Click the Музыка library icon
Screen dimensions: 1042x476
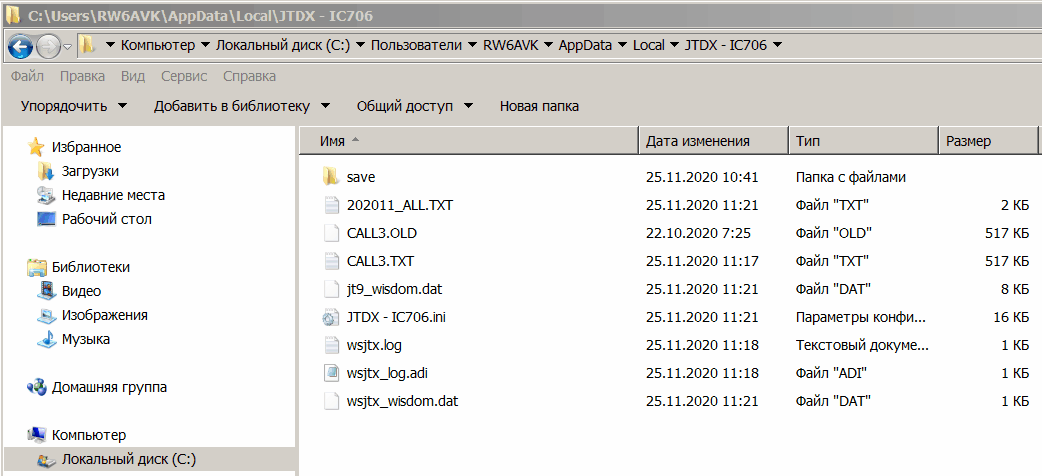pos(46,339)
